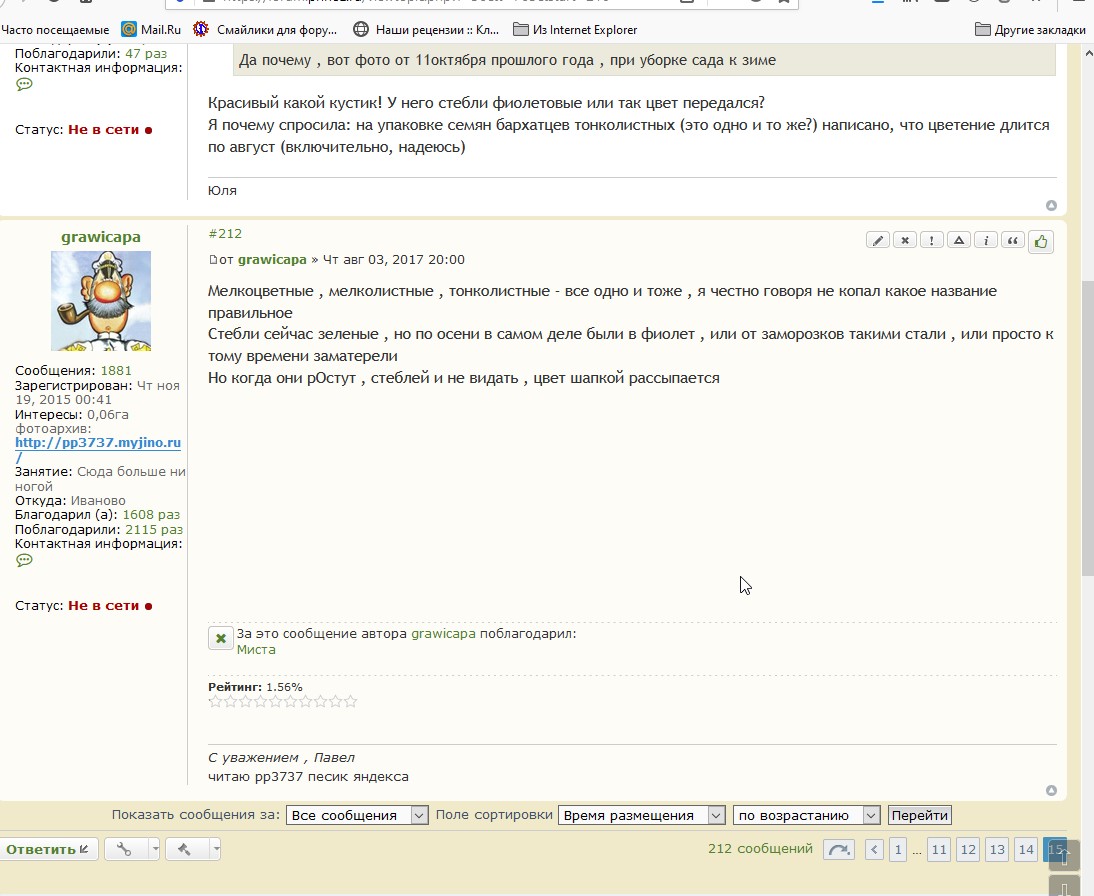This screenshot has height=896, width=1094.
Task: Click the Ответить reply button
Action: (47, 849)
